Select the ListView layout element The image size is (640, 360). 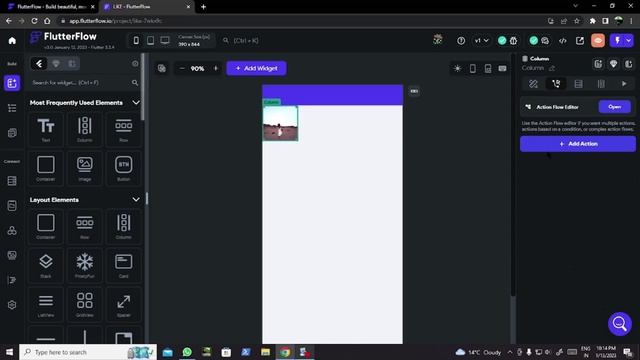click(46, 304)
